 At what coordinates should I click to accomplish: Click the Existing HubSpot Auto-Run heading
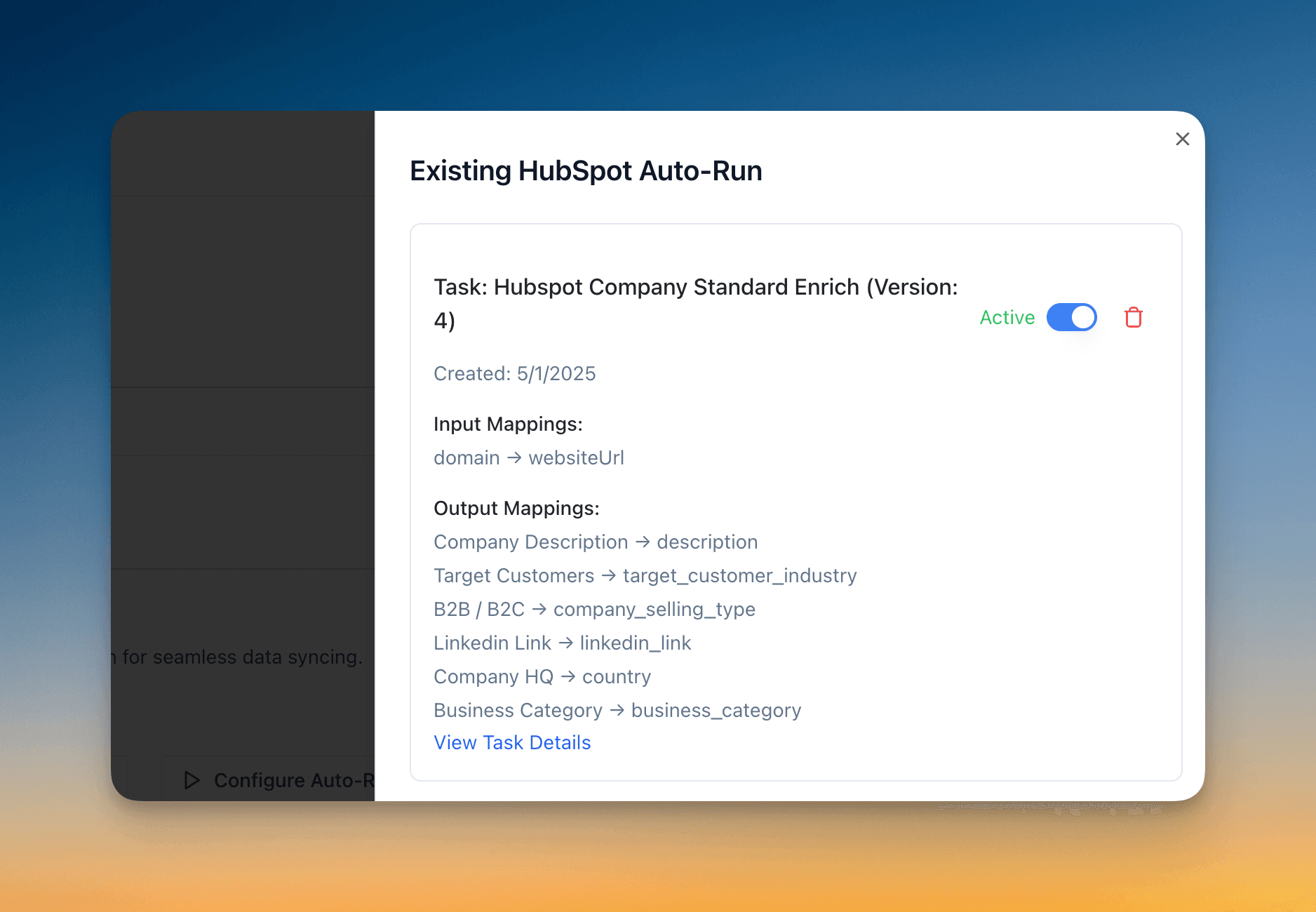(586, 170)
